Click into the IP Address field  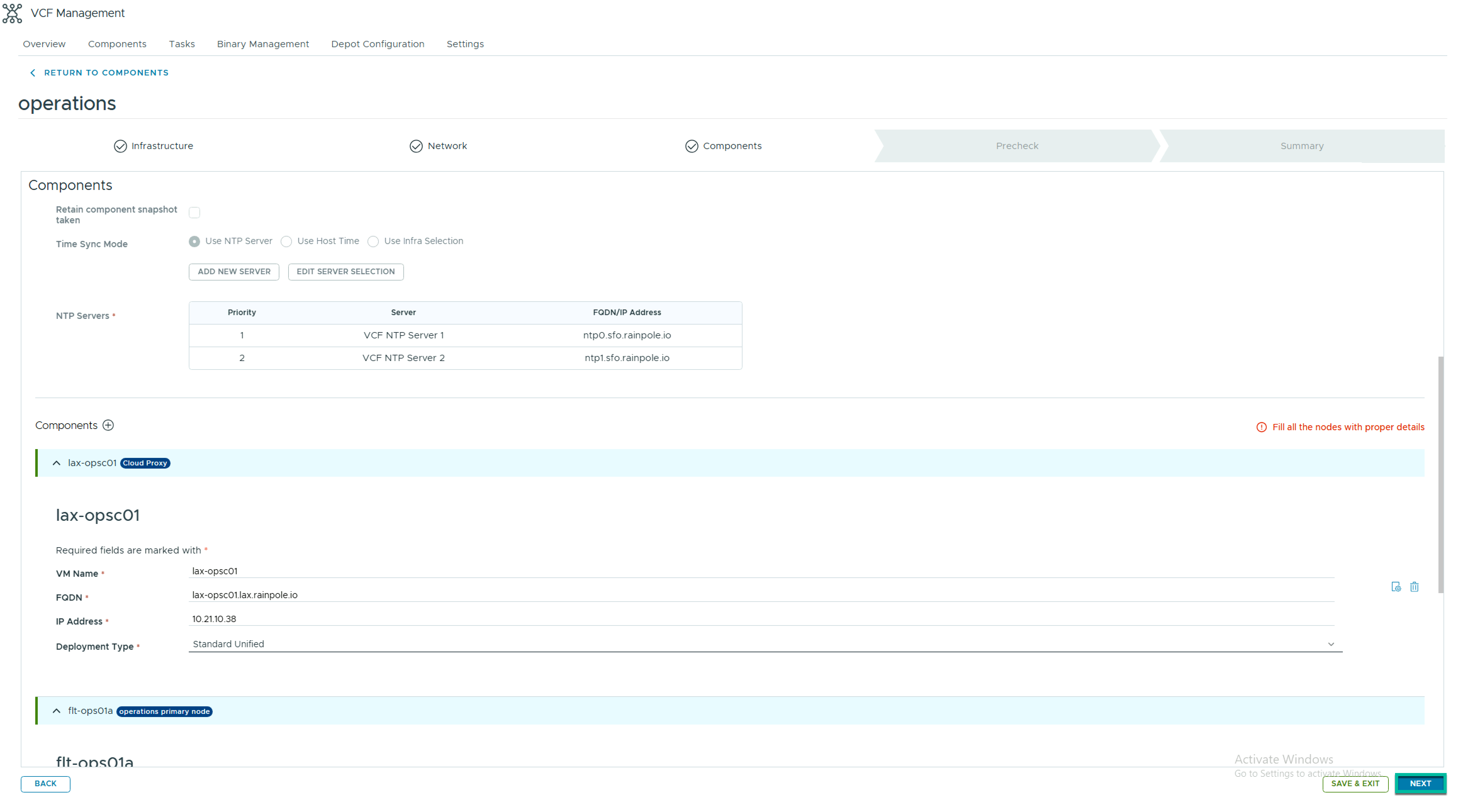pyautogui.click(x=761, y=619)
